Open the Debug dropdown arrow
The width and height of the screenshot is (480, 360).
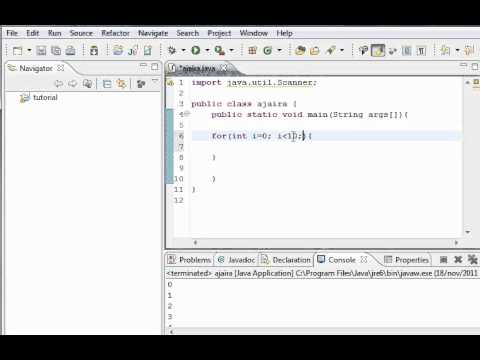tap(183, 51)
